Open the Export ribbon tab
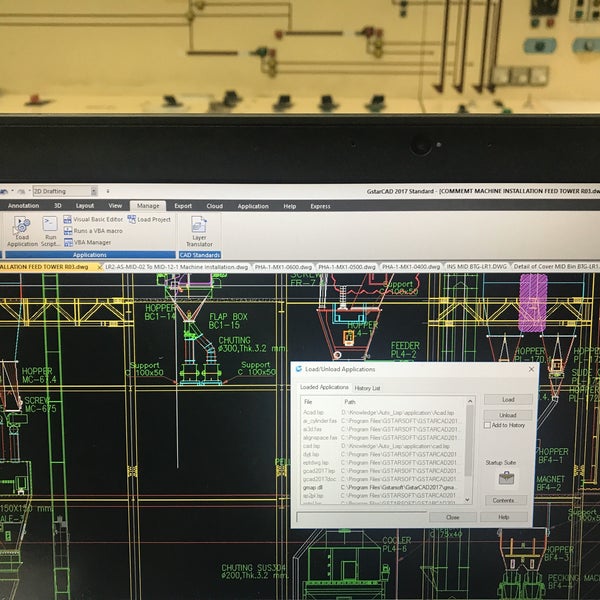The image size is (600, 600). (183, 206)
